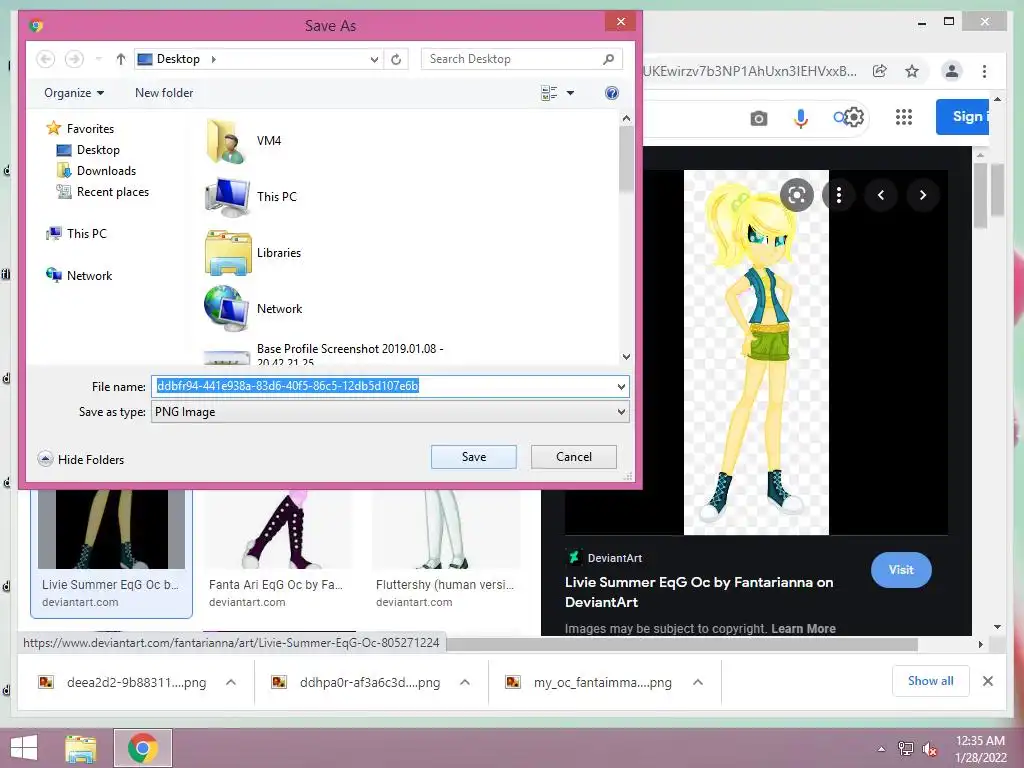
Task: Open Chrome three-dot menu
Action: pyautogui.click(x=984, y=71)
